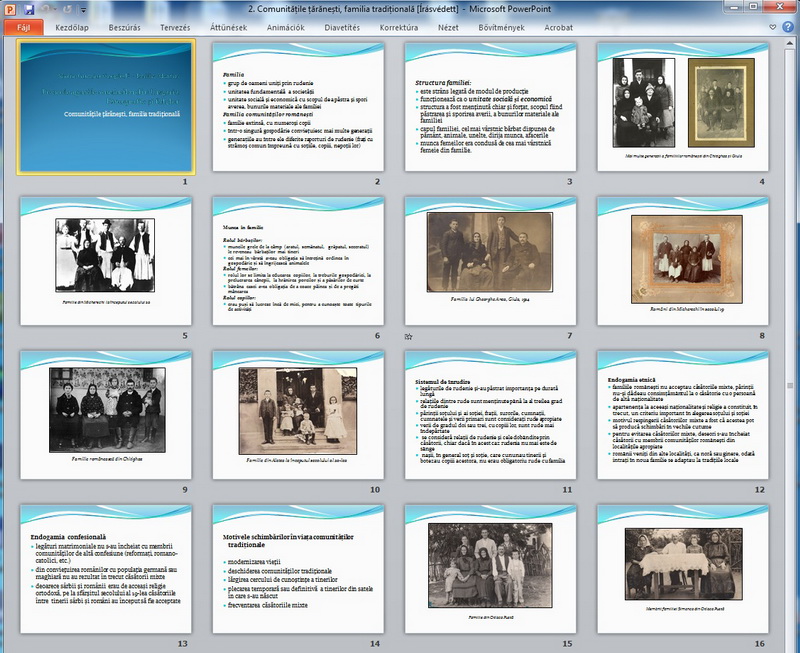Click the Undo arrow icon
800x653 pixels.
[x=44, y=8]
